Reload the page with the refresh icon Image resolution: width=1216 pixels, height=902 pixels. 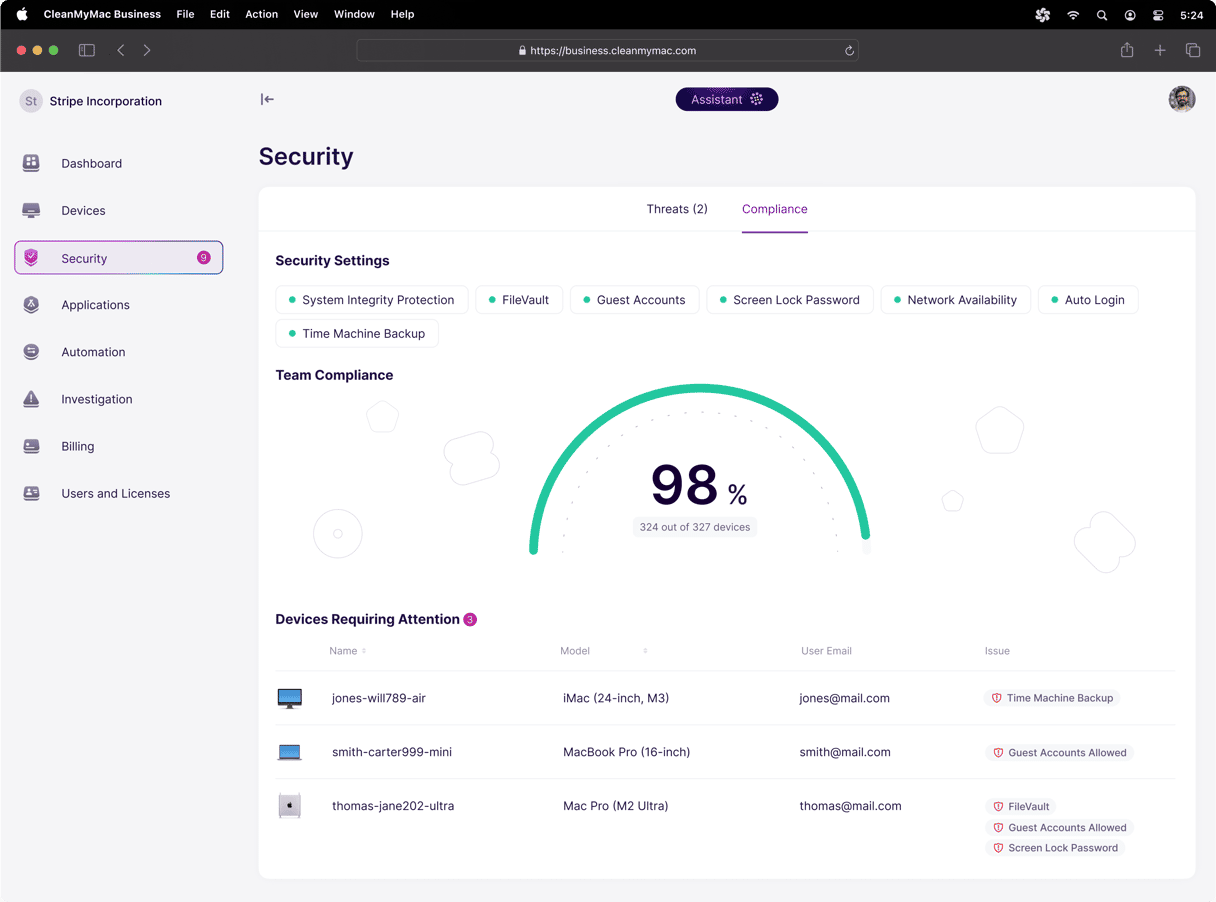(849, 50)
